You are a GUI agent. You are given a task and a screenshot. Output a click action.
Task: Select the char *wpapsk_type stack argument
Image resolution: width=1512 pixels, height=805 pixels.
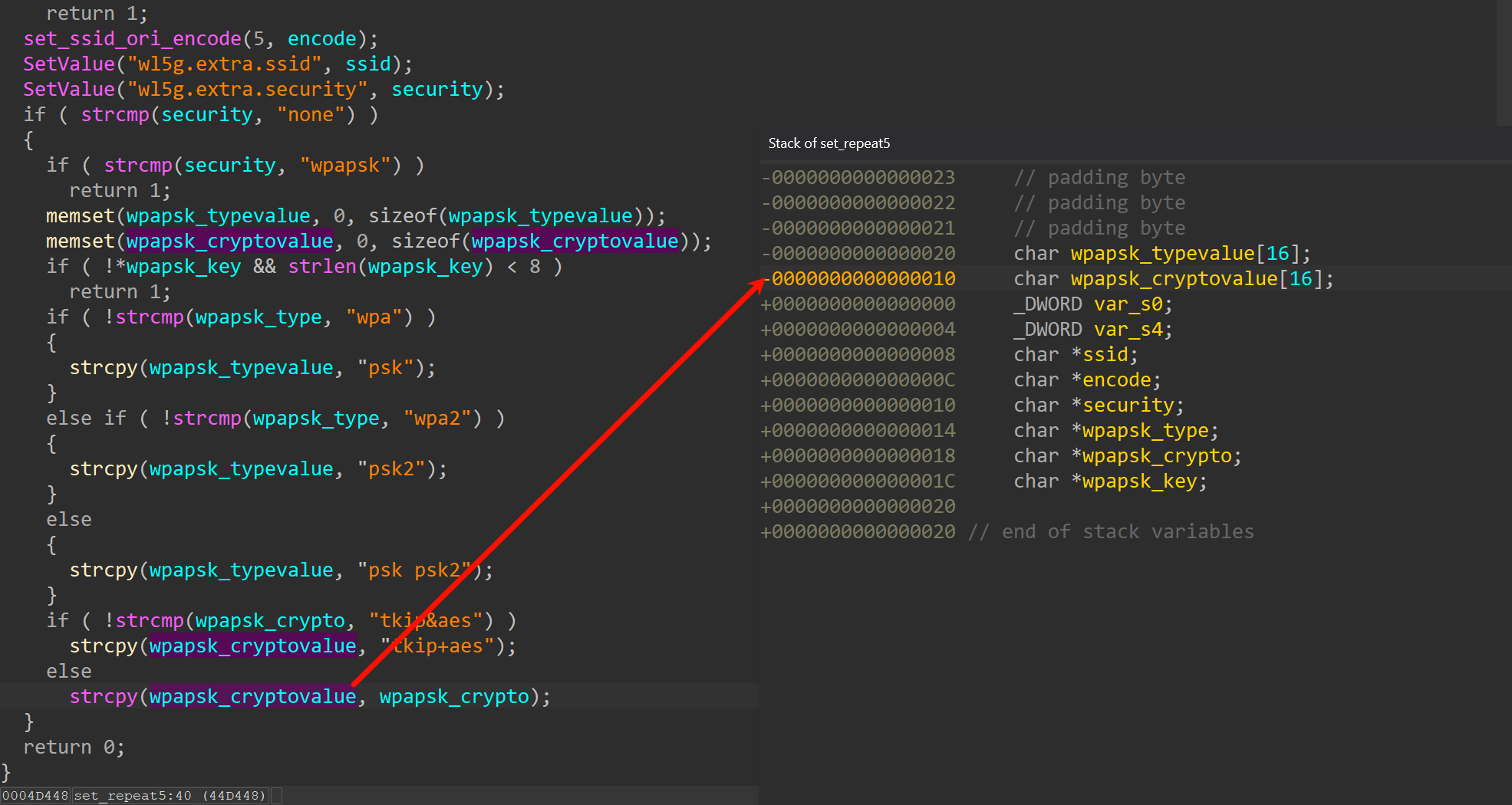(1116, 430)
